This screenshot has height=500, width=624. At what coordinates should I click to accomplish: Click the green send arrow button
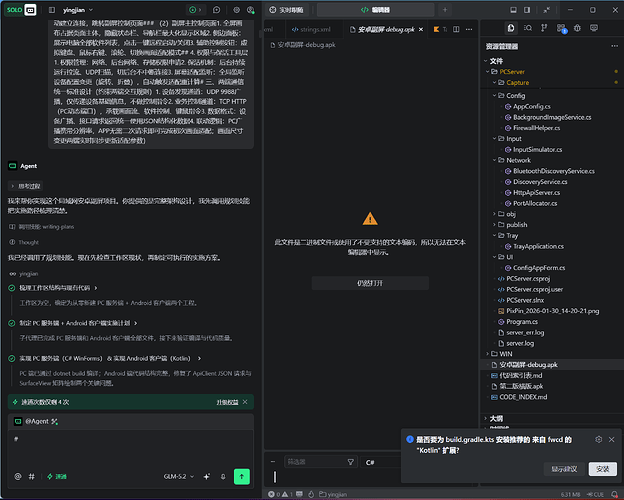click(242, 477)
